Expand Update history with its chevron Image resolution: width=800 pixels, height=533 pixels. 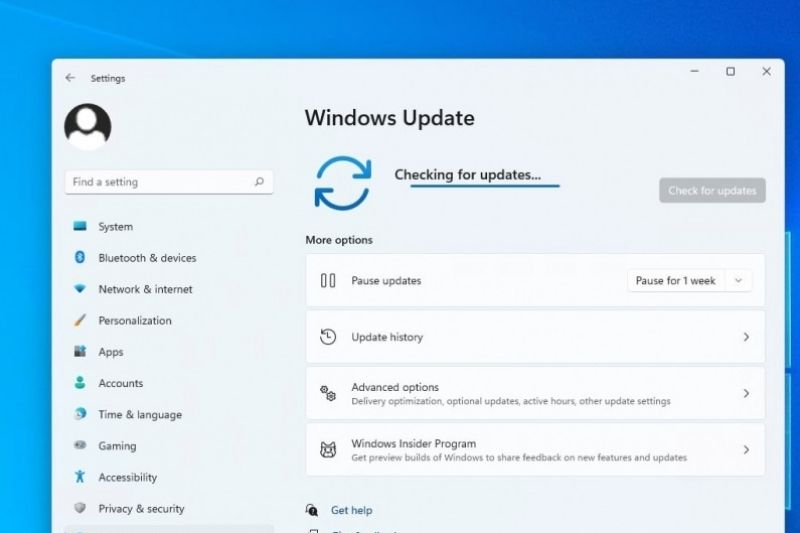click(745, 338)
